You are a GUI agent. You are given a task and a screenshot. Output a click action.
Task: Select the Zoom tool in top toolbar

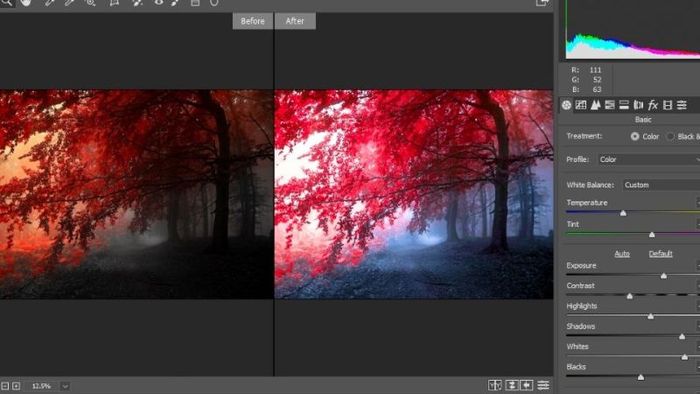click(6, 2)
